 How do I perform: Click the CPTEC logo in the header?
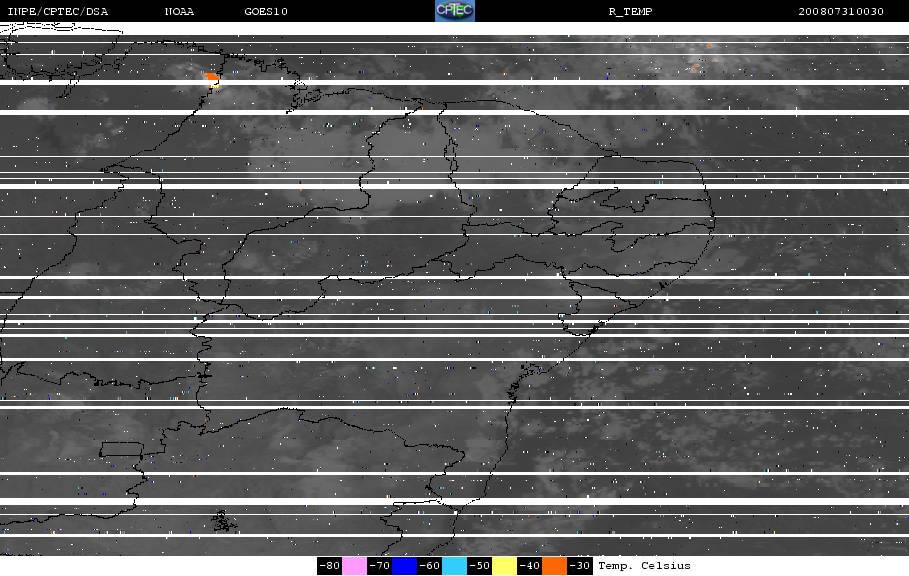pyautogui.click(x=454, y=10)
